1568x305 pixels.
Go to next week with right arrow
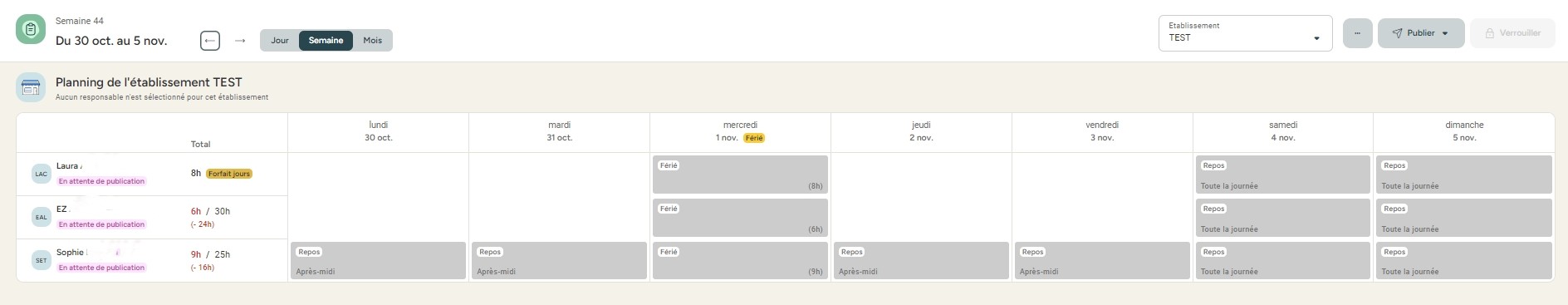pyautogui.click(x=240, y=40)
